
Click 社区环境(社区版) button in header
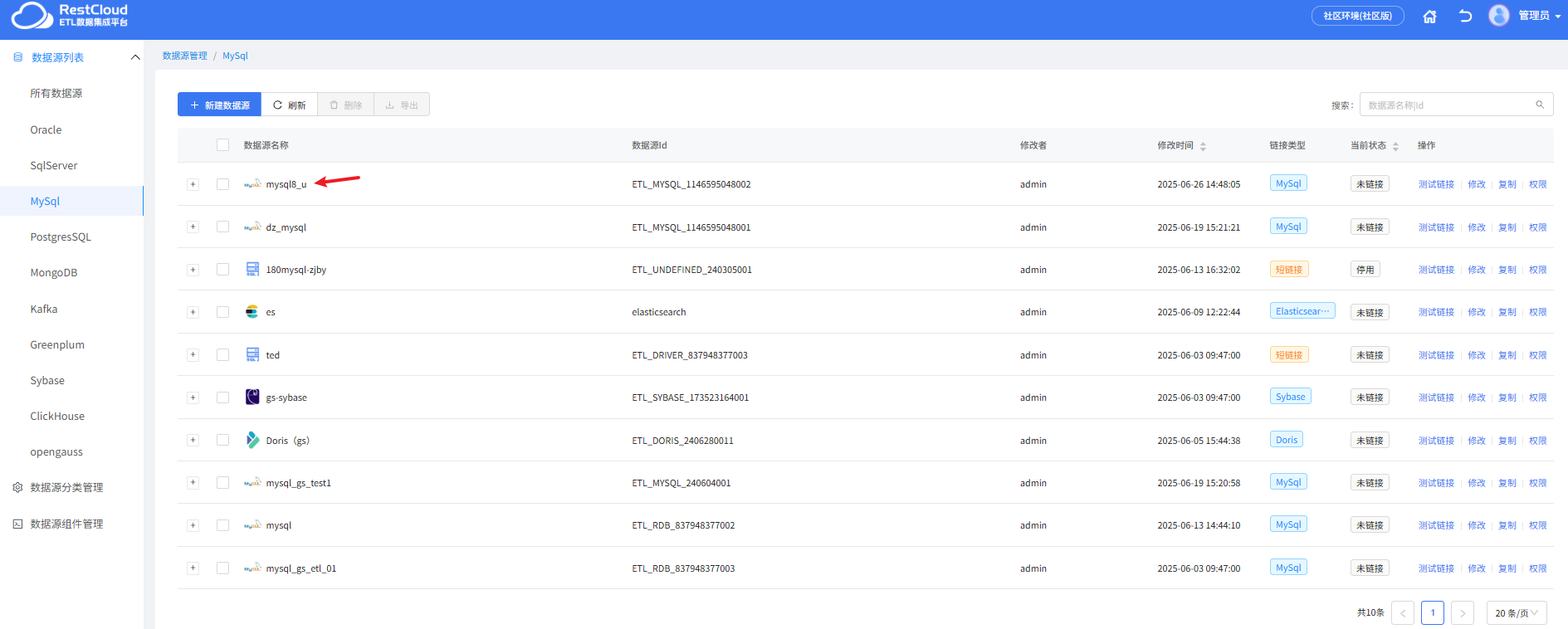click(x=1358, y=16)
